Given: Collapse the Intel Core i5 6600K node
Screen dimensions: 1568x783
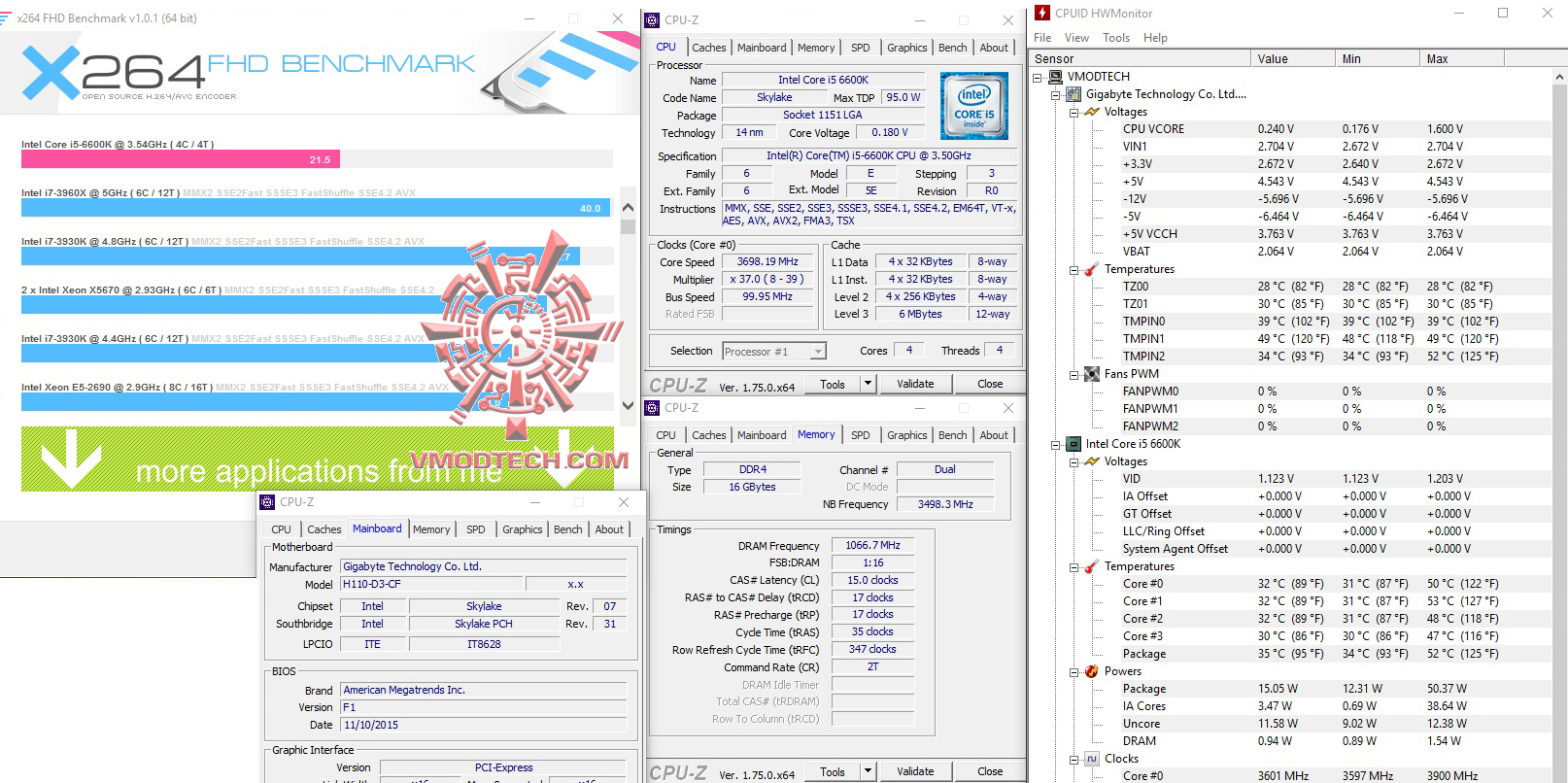Looking at the screenshot, I should coord(1056,444).
